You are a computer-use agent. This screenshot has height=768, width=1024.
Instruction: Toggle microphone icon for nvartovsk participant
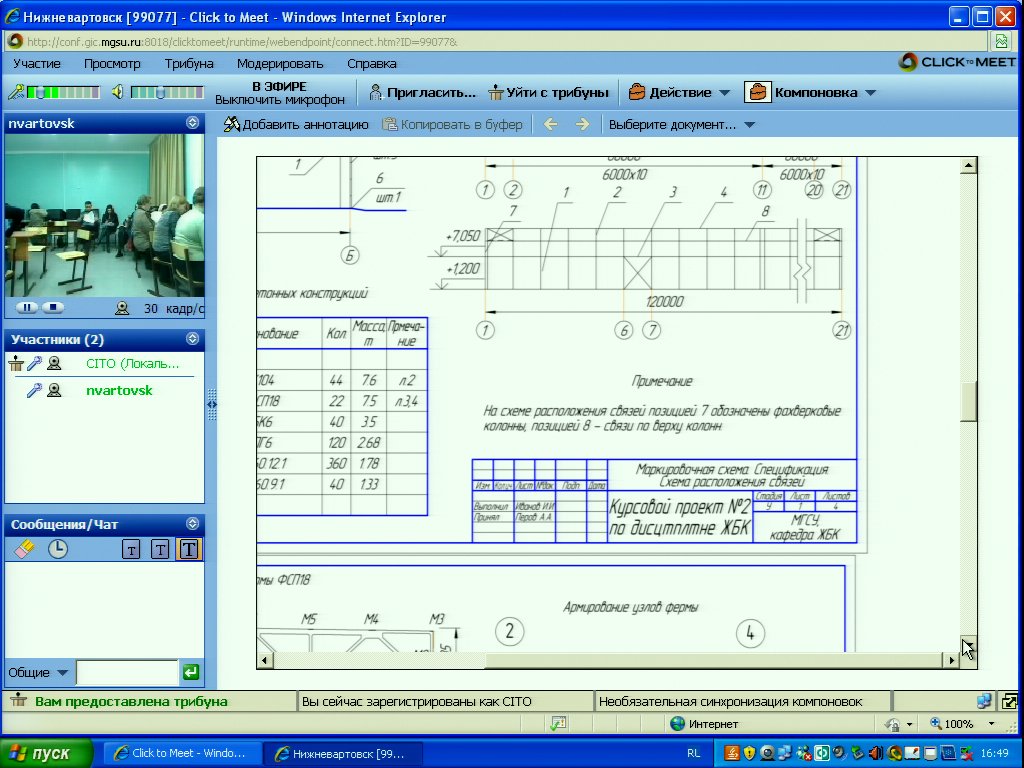pos(34,390)
